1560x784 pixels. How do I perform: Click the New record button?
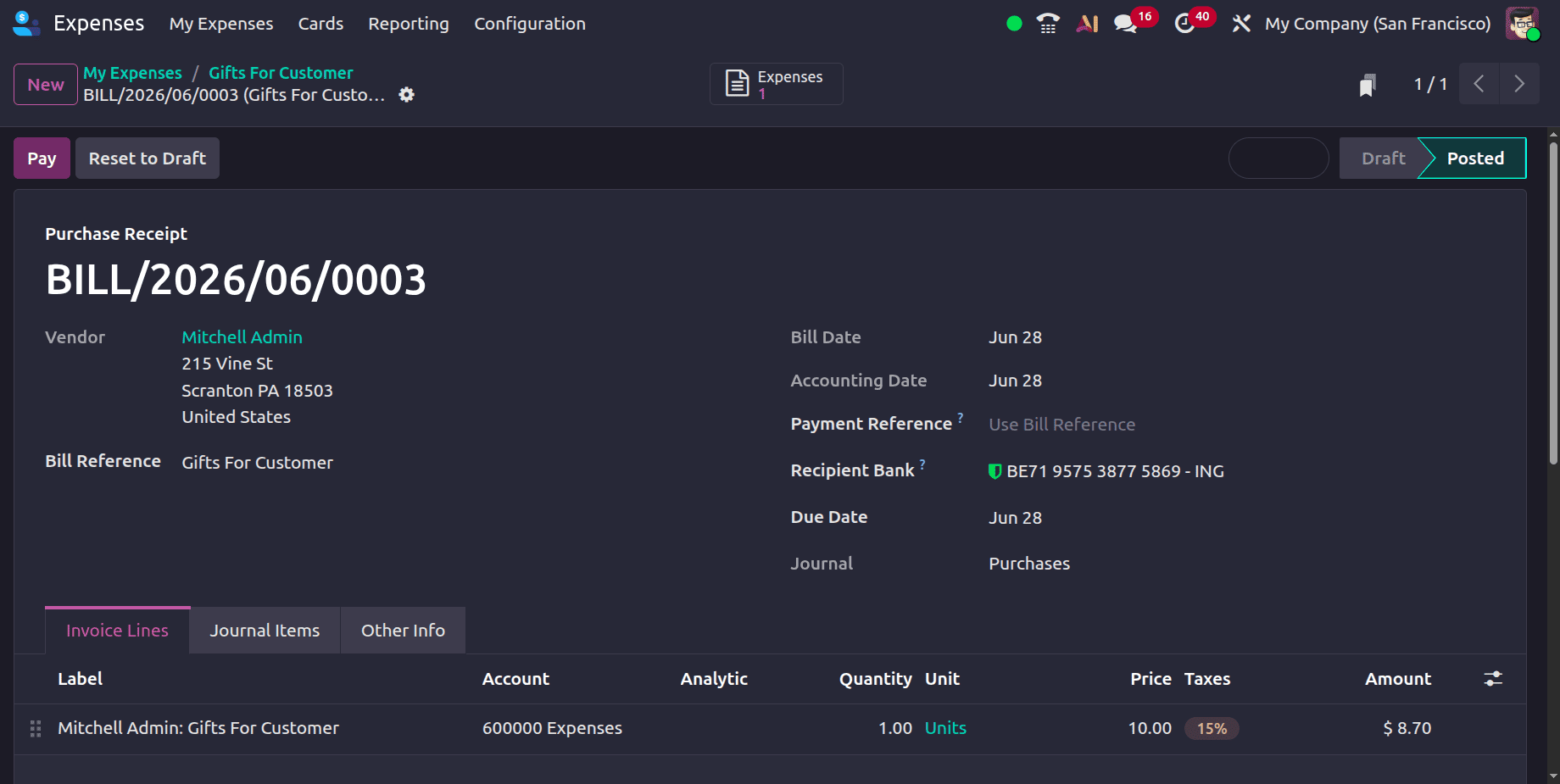click(x=46, y=85)
